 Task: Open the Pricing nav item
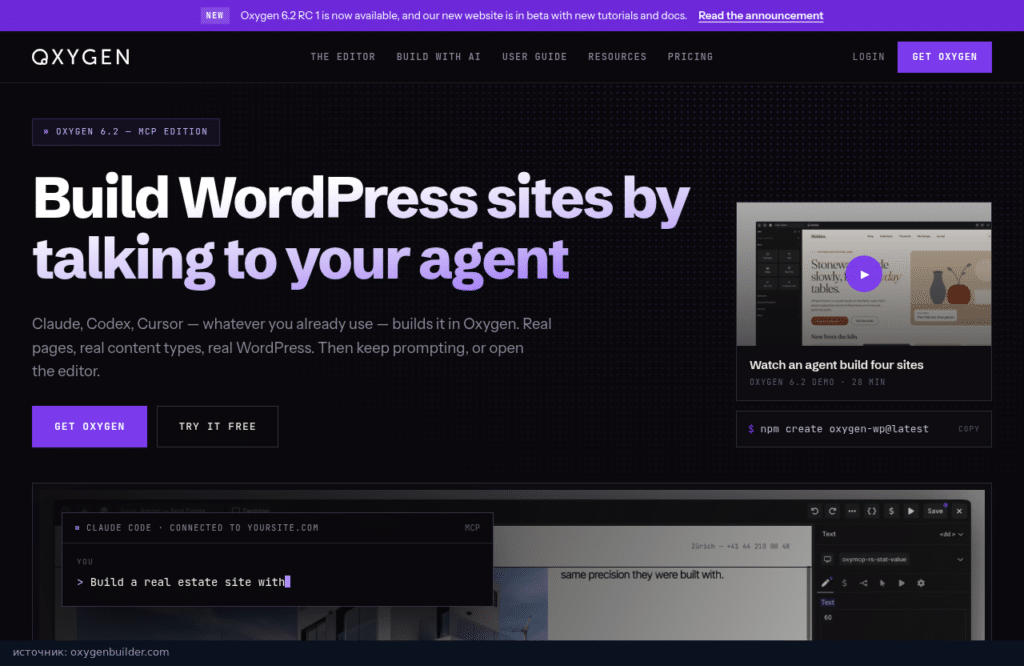click(690, 57)
